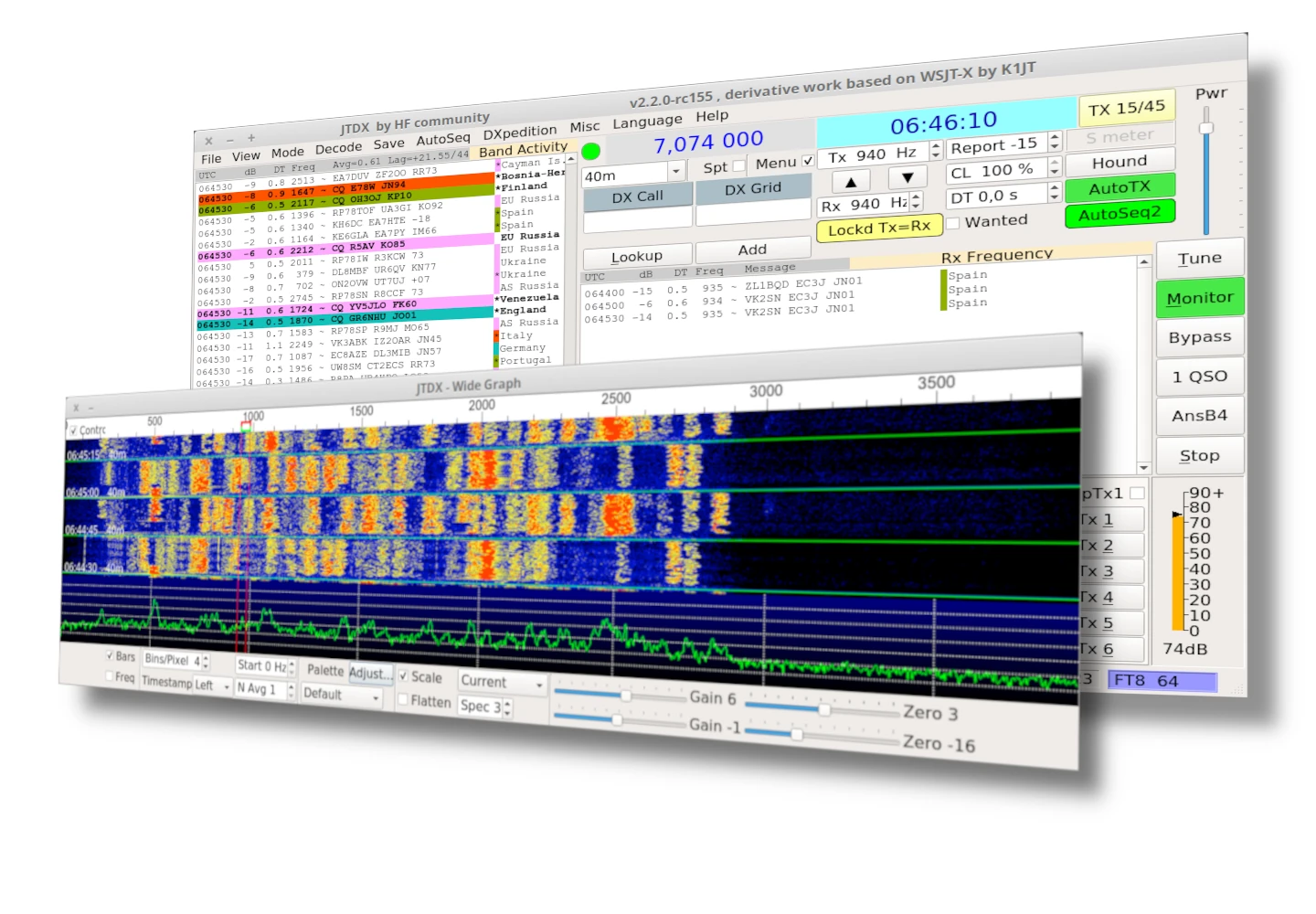
Task: Click the Gain 6 slider
Action: tap(626, 696)
